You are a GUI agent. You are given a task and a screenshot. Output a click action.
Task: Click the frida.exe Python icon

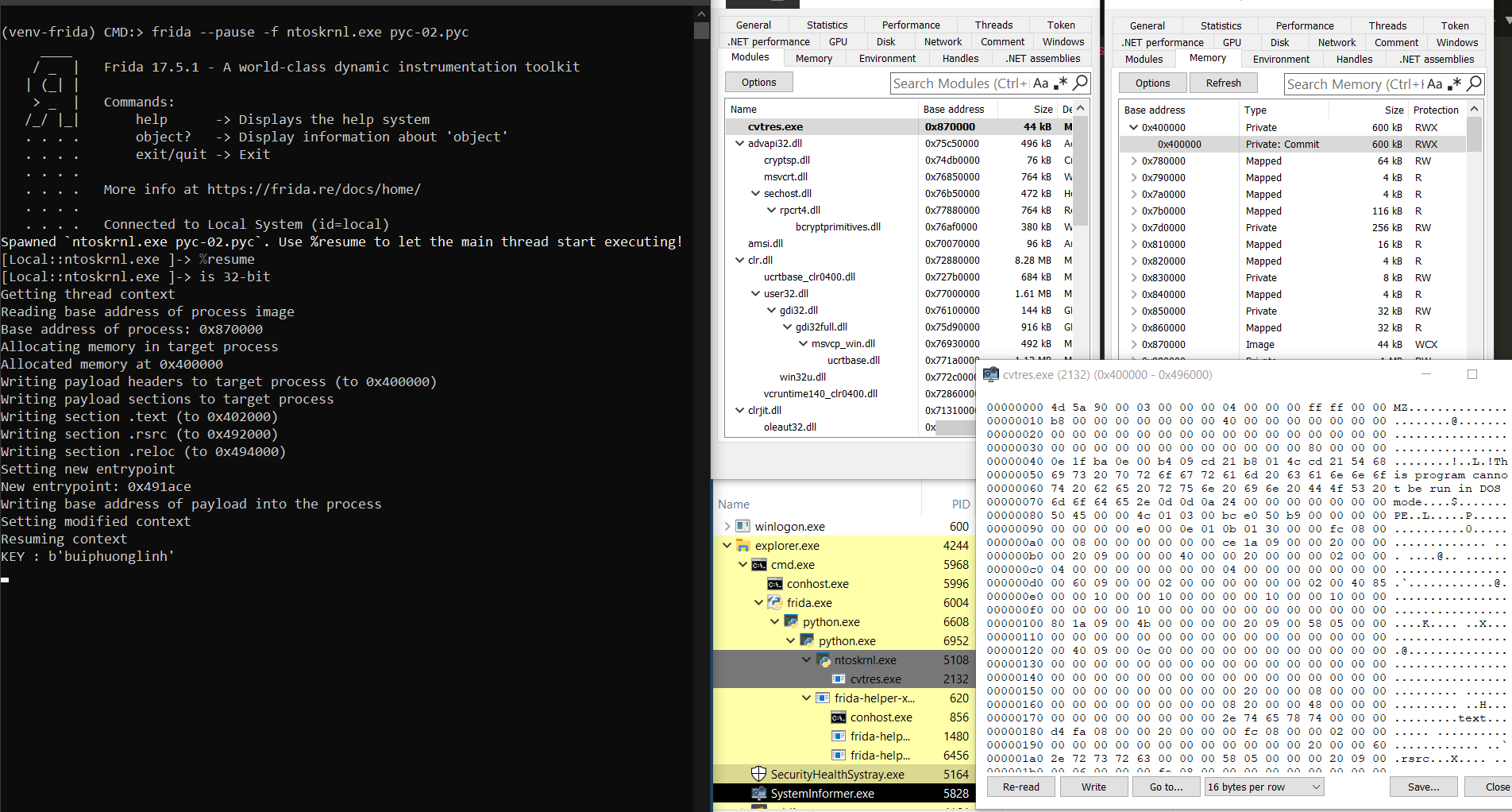775,602
